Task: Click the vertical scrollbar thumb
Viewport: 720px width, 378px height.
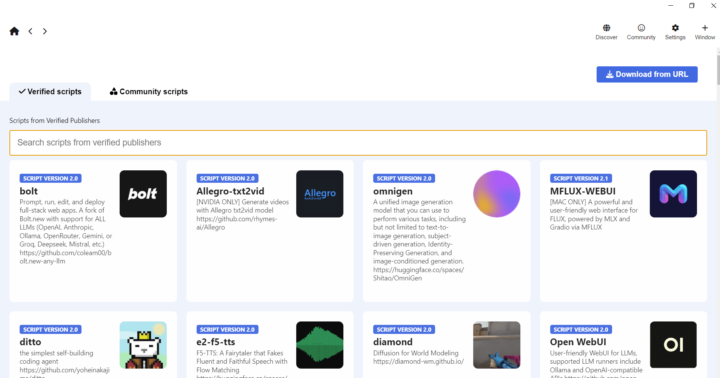Action: 718,69
